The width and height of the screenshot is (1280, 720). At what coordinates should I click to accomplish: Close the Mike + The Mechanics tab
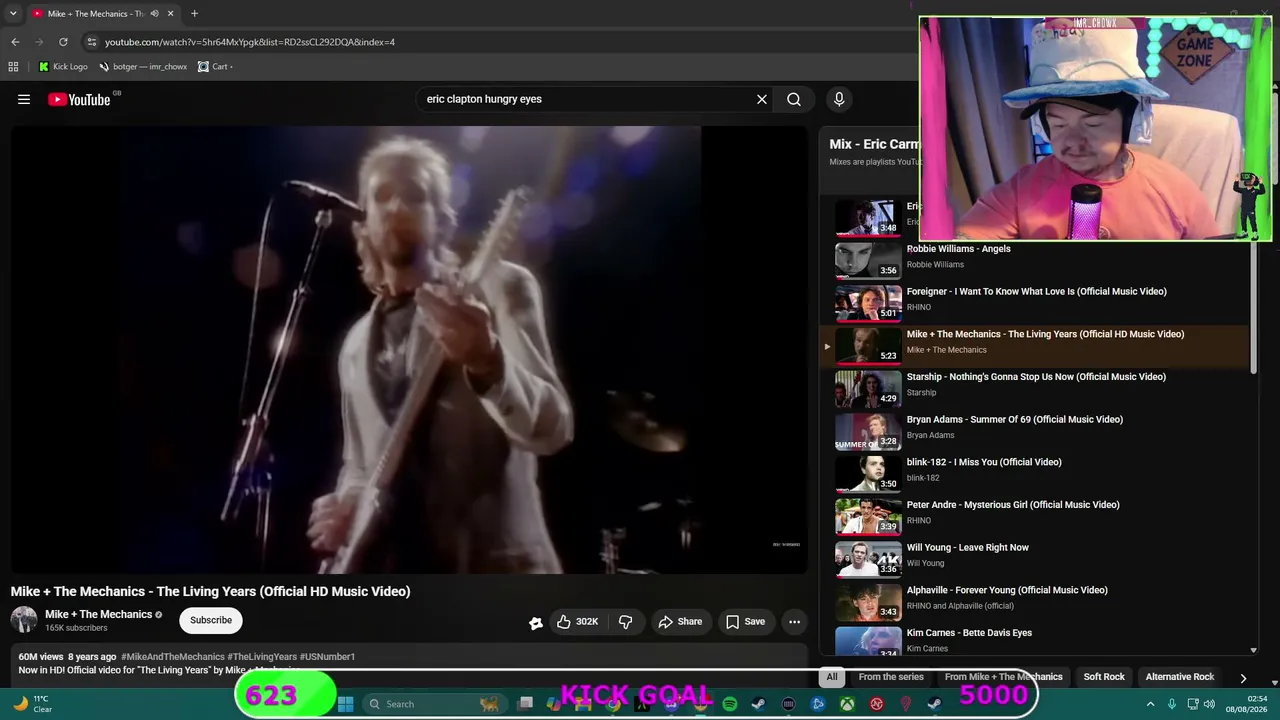coord(170,14)
